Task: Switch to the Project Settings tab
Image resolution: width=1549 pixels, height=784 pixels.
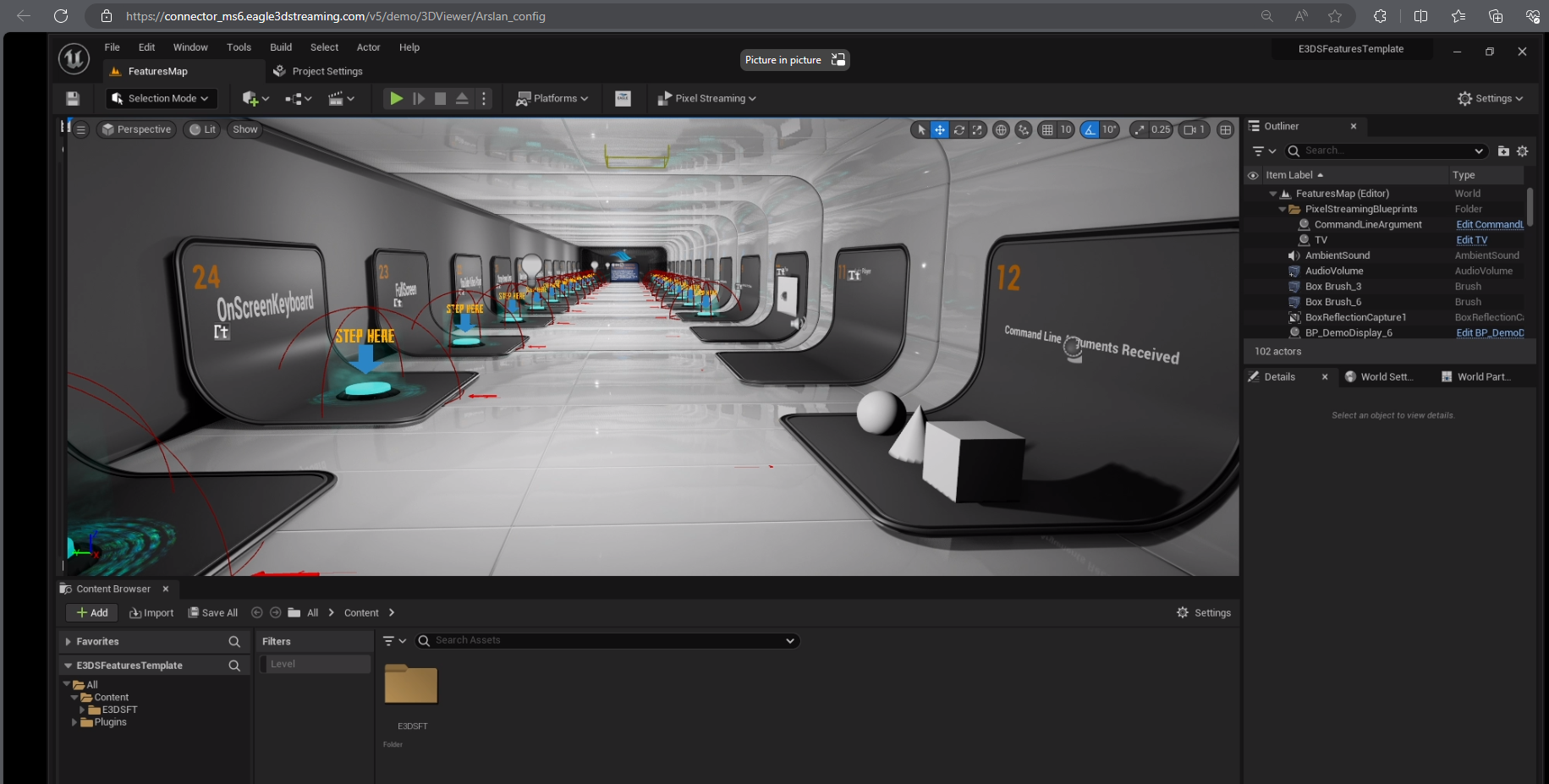Action: tap(318, 71)
